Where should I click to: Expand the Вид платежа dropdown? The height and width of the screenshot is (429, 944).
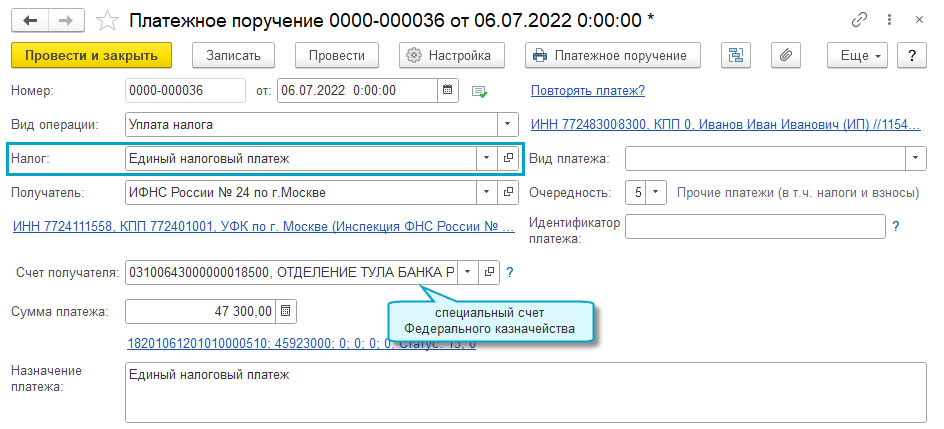coord(915,158)
